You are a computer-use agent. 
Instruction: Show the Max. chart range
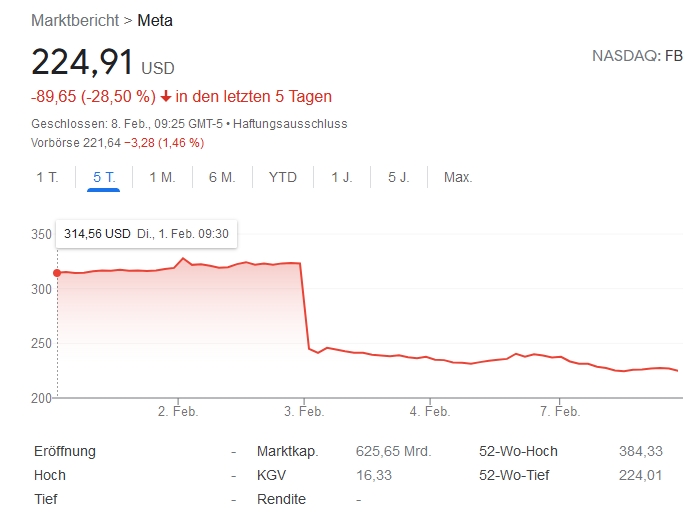point(458,177)
